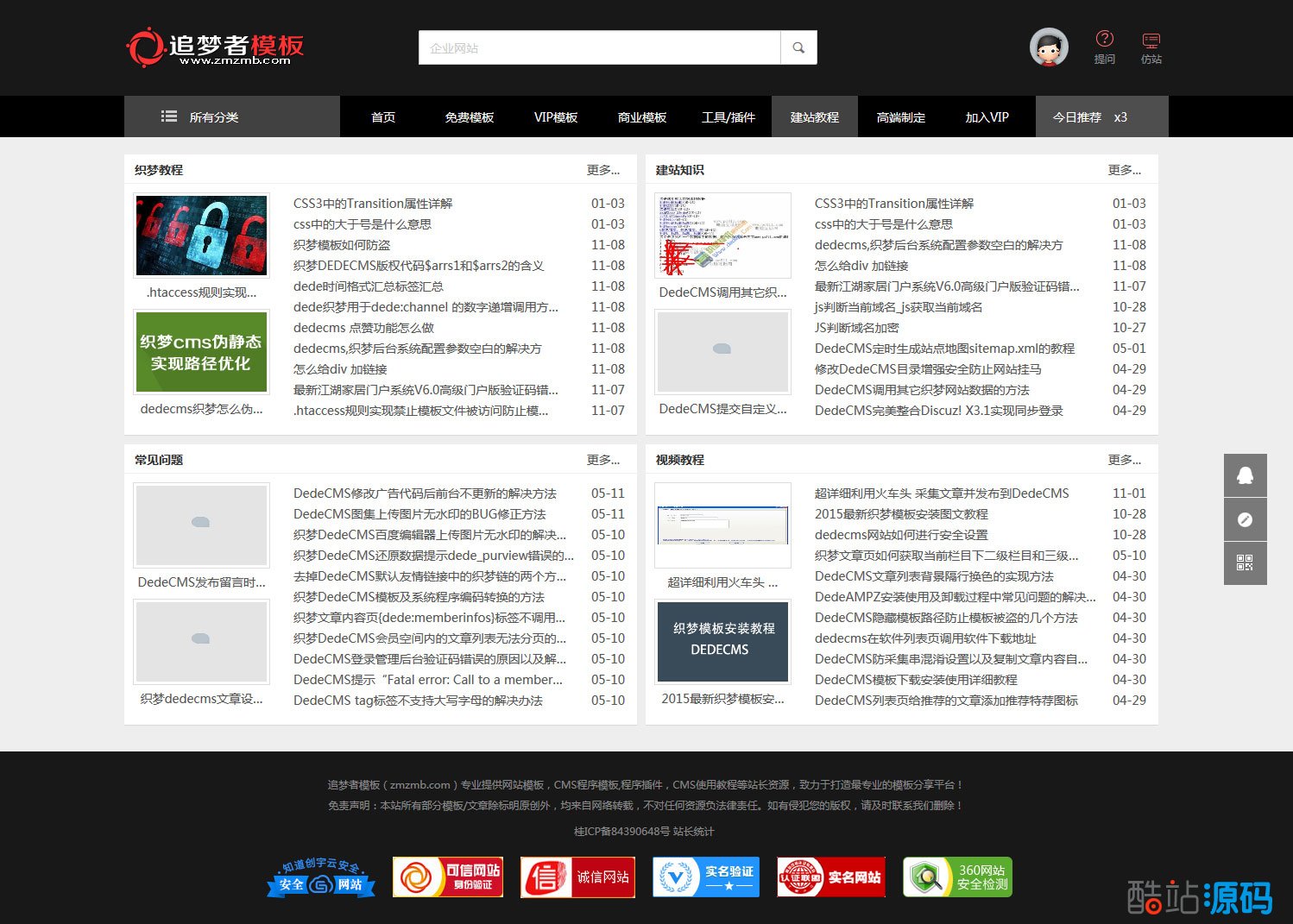Select the 建站教程 navigation tab

click(814, 116)
